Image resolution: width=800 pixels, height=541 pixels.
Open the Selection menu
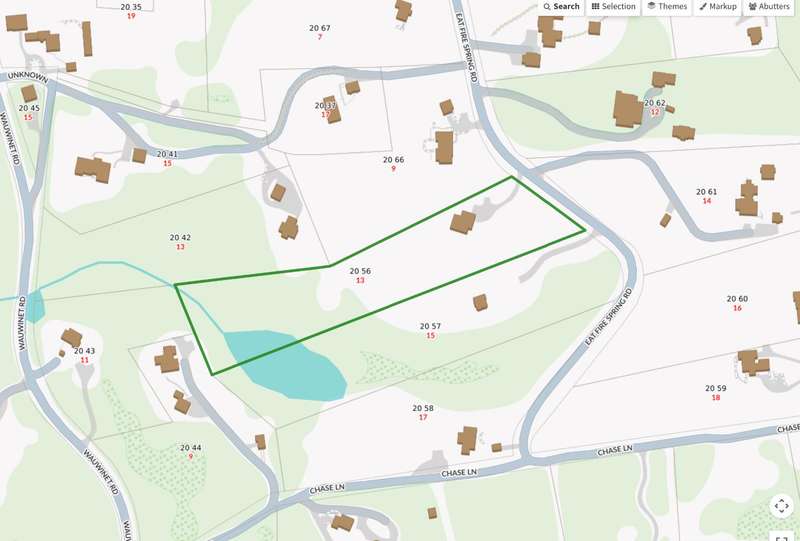pyautogui.click(x=613, y=7)
